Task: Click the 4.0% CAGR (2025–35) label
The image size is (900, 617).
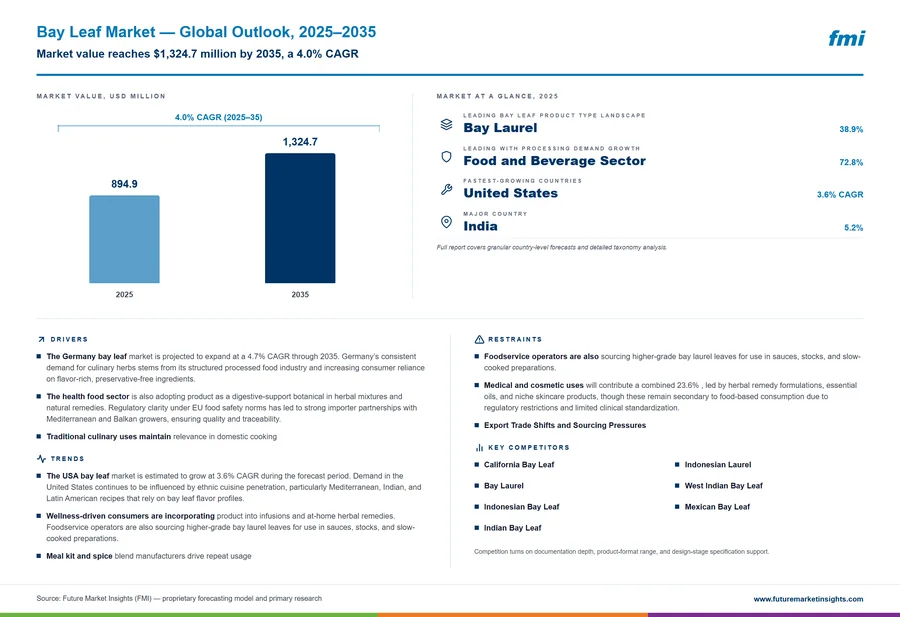Action: click(219, 117)
